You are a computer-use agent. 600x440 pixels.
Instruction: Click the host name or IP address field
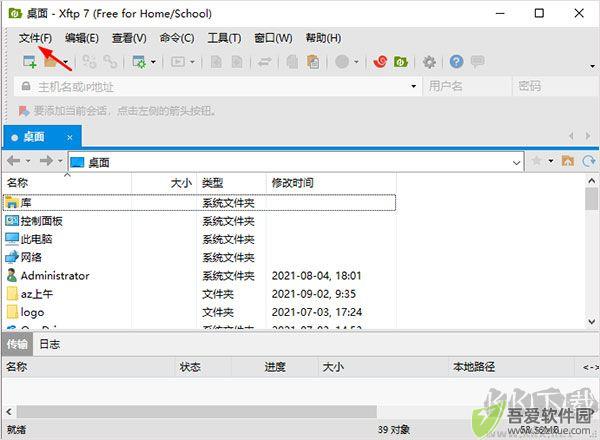tap(218, 86)
